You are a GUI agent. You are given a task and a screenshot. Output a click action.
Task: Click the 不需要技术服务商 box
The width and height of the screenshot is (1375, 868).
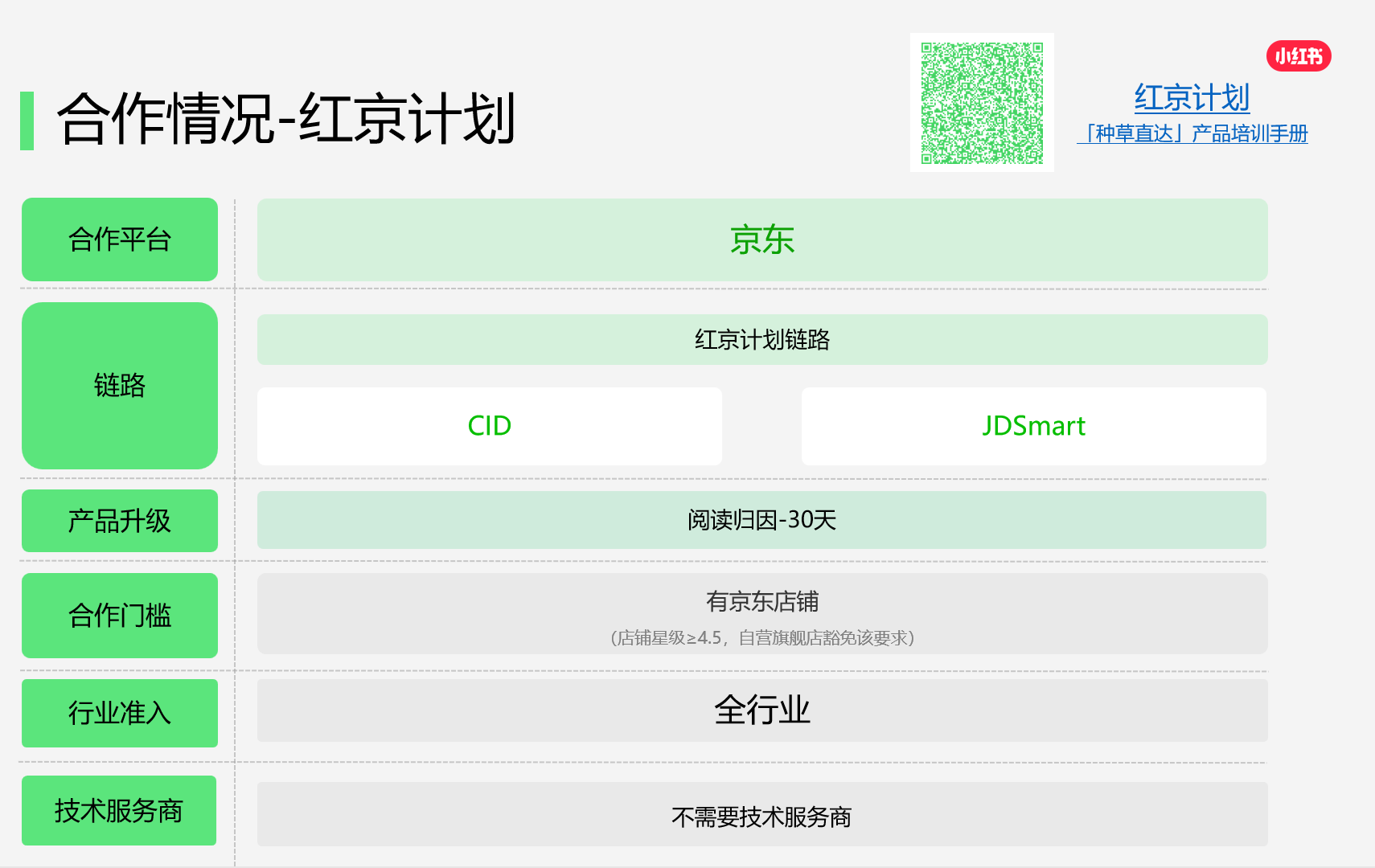coord(761,817)
